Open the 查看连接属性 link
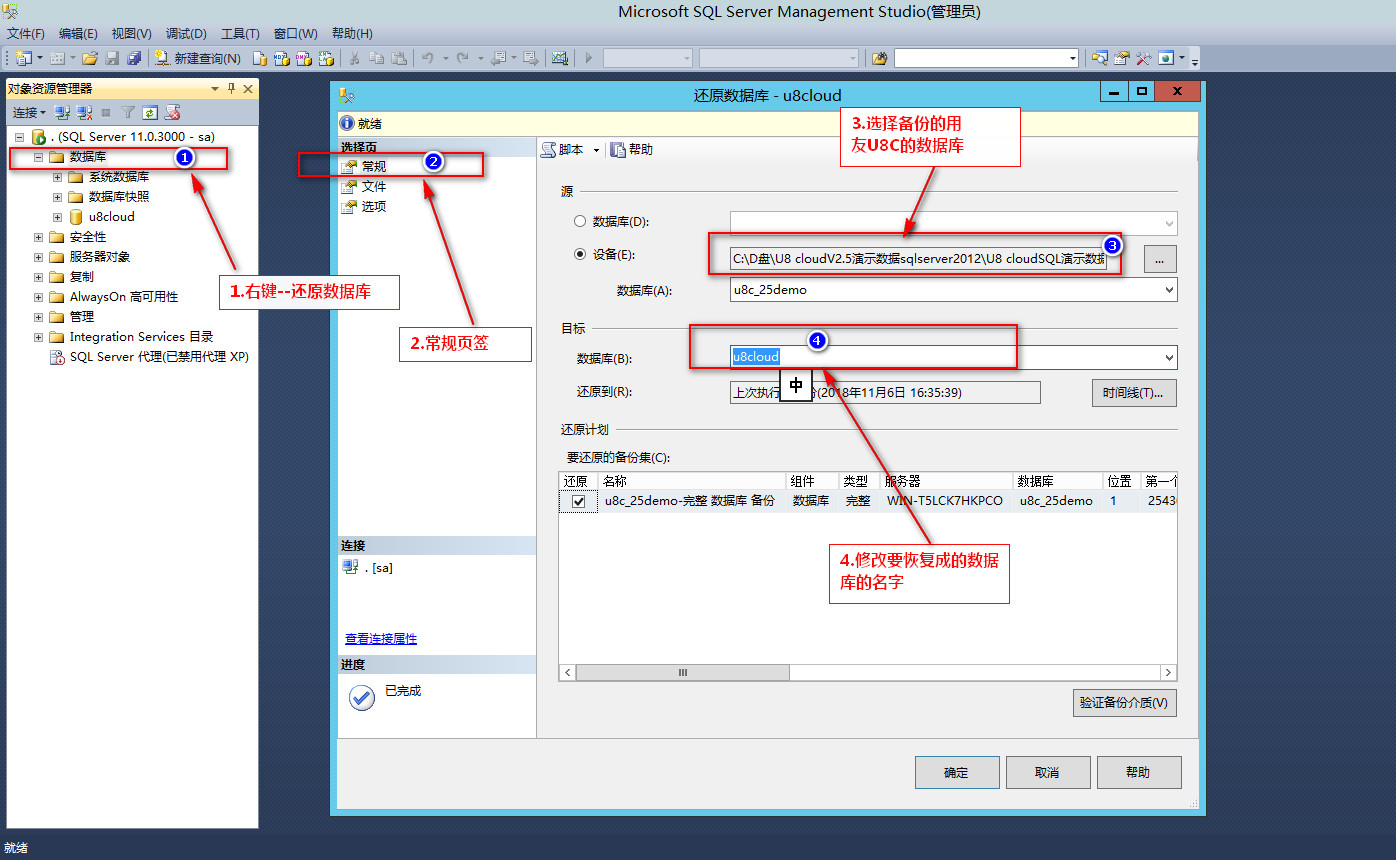Image resolution: width=1396 pixels, height=860 pixels. click(381, 639)
